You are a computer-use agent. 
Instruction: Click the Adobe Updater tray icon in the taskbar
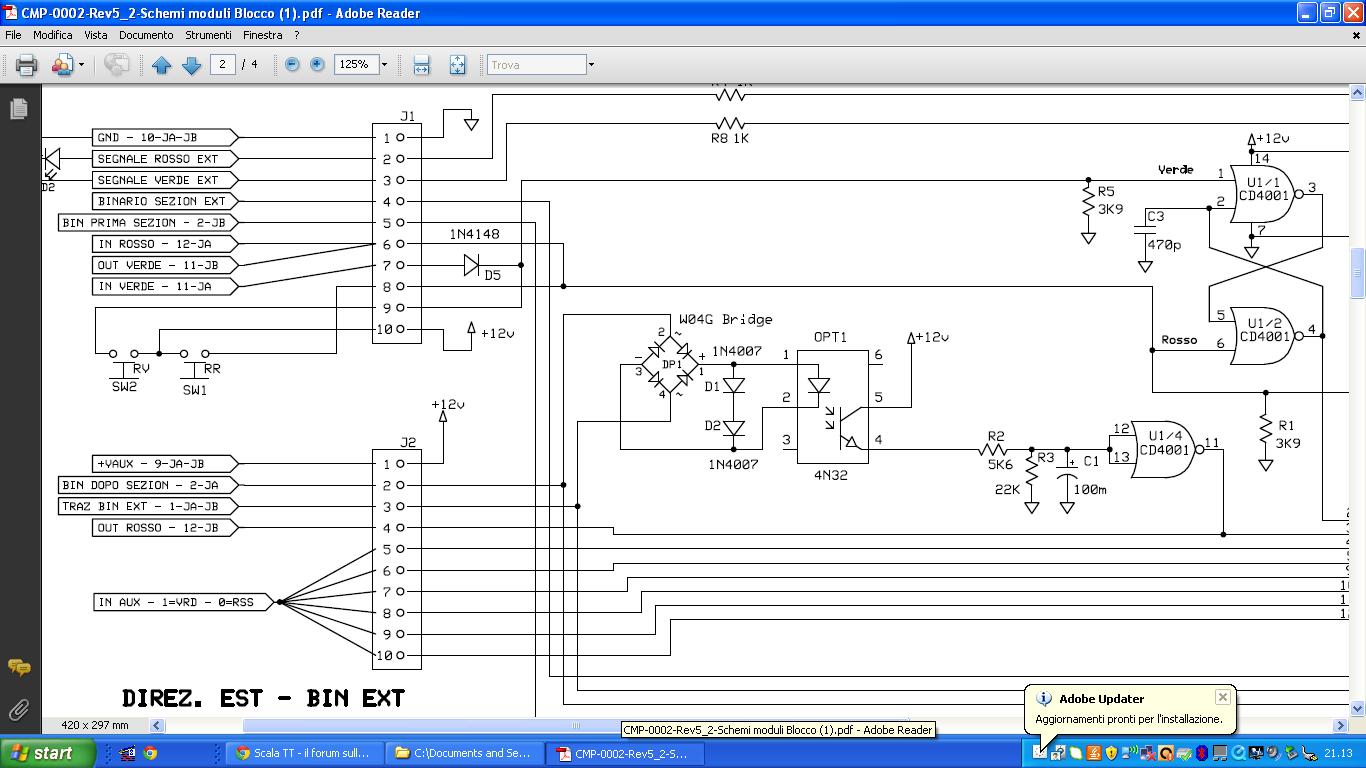coord(1040,754)
